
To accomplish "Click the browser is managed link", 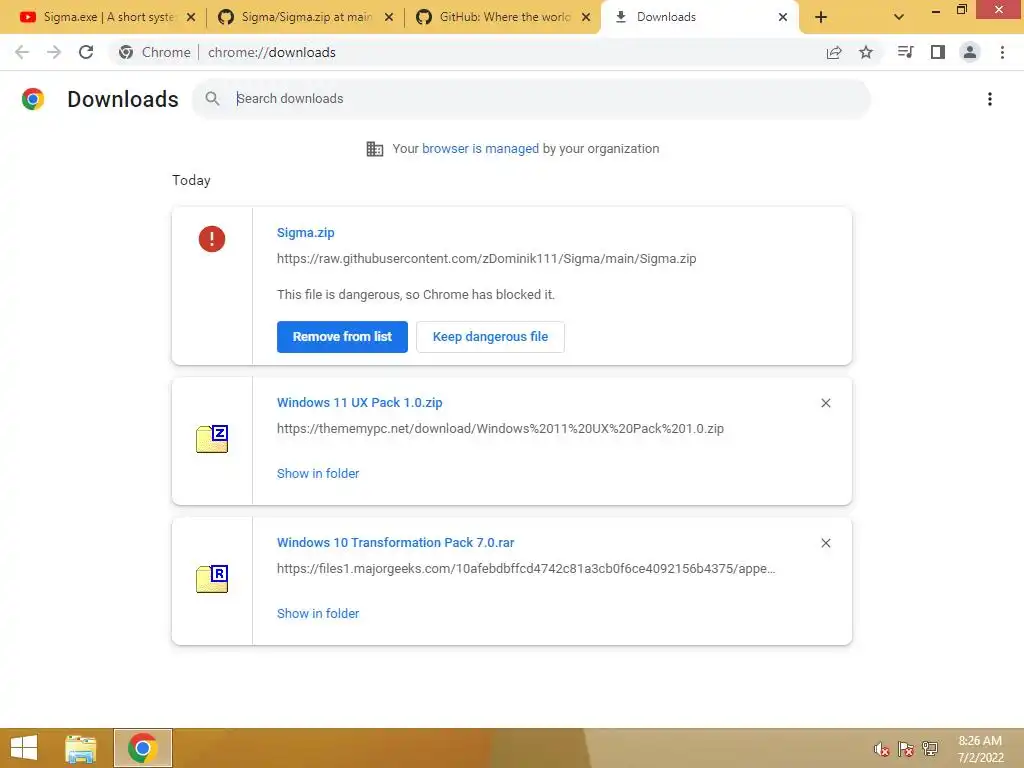I will pos(481,149).
